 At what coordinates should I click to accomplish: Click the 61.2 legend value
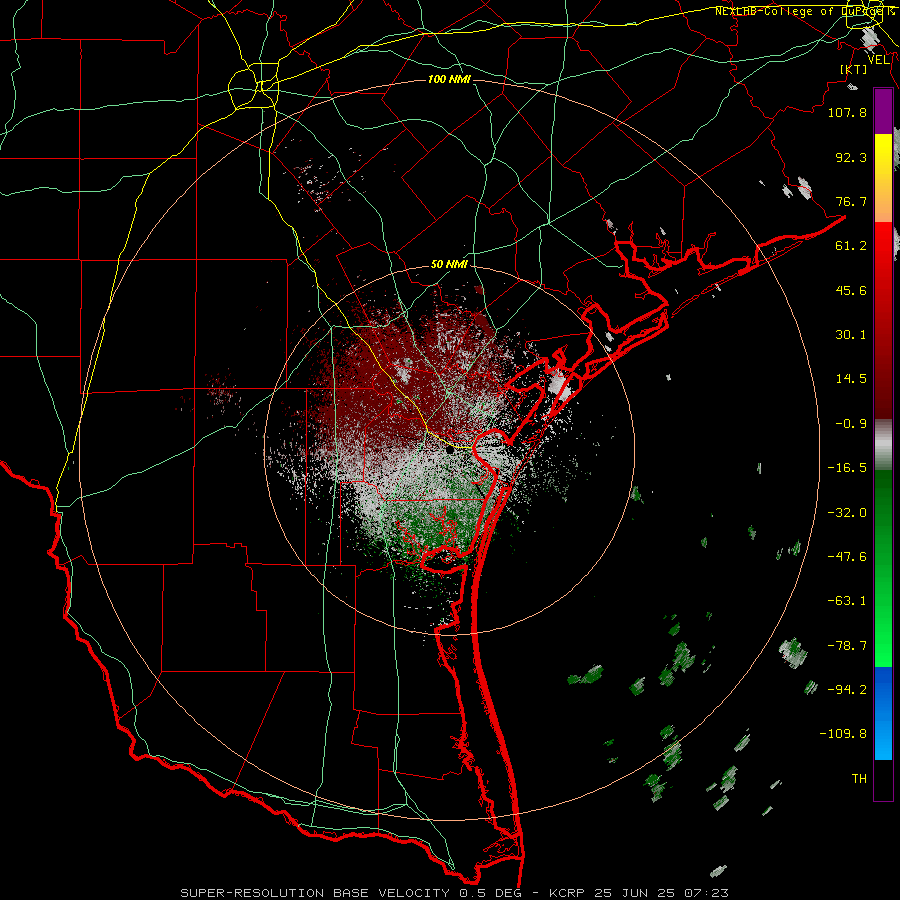point(851,246)
